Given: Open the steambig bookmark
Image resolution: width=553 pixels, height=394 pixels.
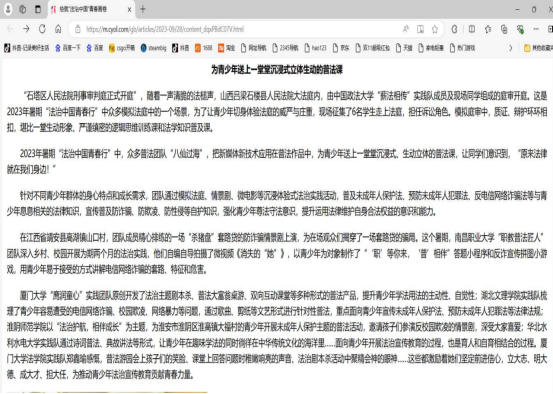Looking at the screenshot, I should pyautogui.click(x=153, y=48).
